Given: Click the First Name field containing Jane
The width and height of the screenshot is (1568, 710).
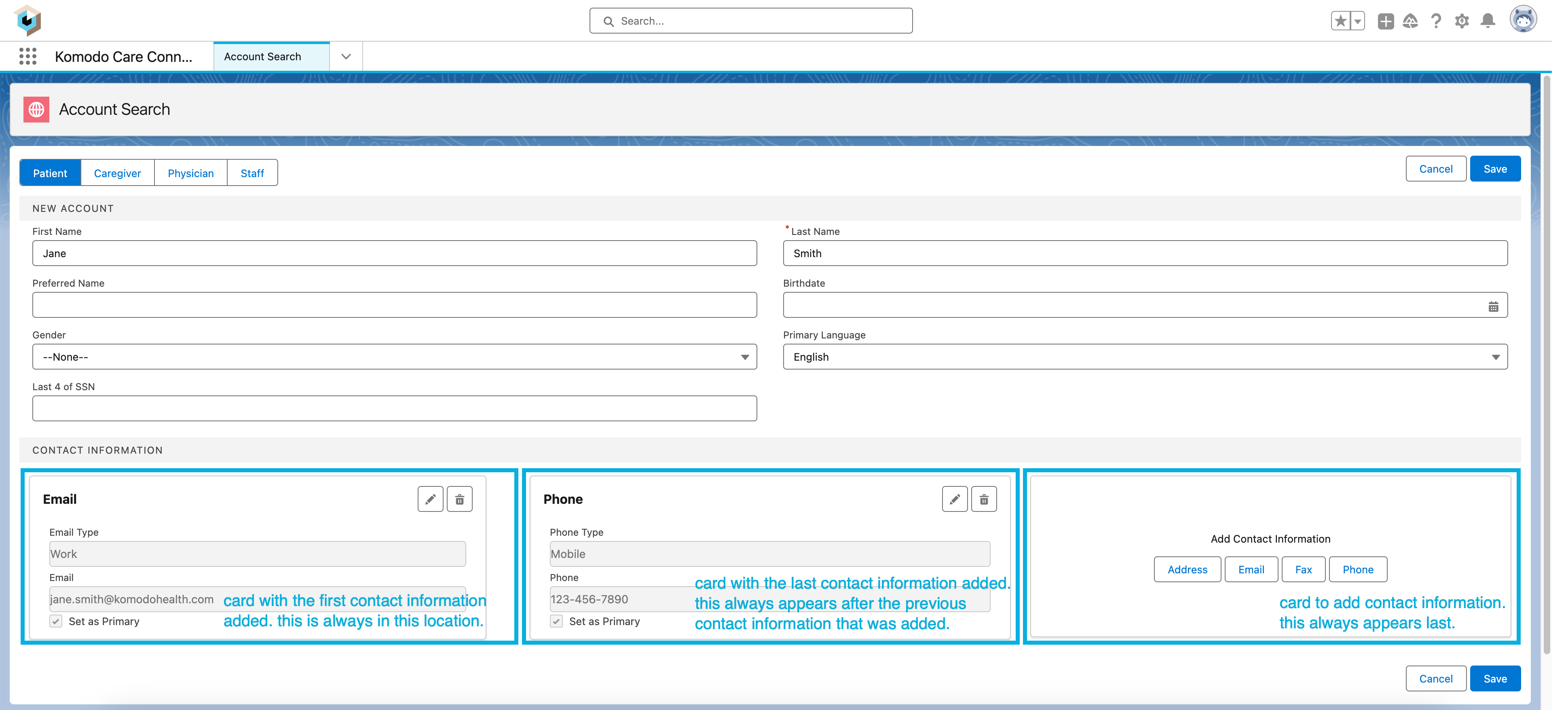Looking at the screenshot, I should pyautogui.click(x=395, y=253).
